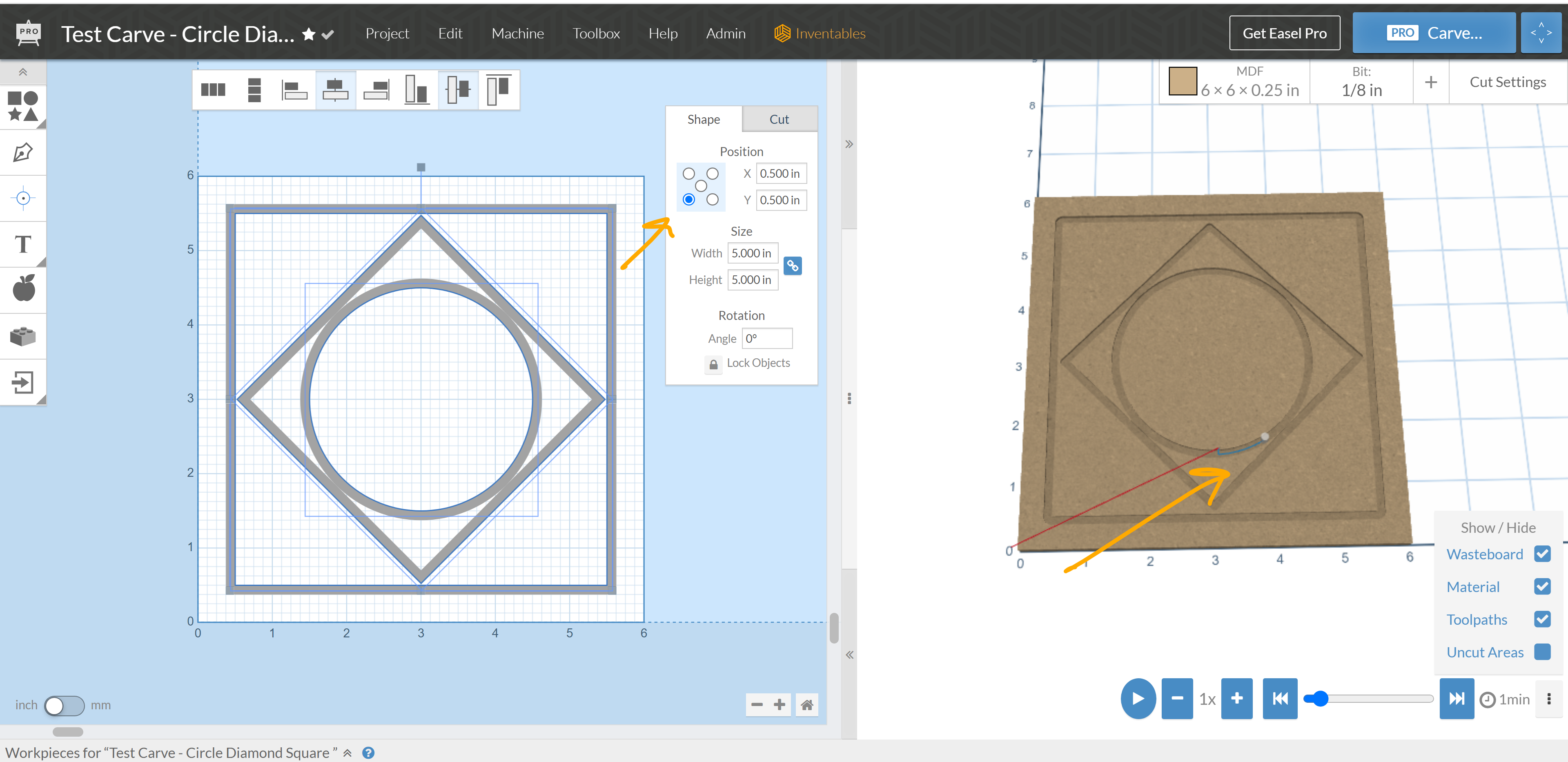
Task: Open the apple icon library
Action: point(23,289)
